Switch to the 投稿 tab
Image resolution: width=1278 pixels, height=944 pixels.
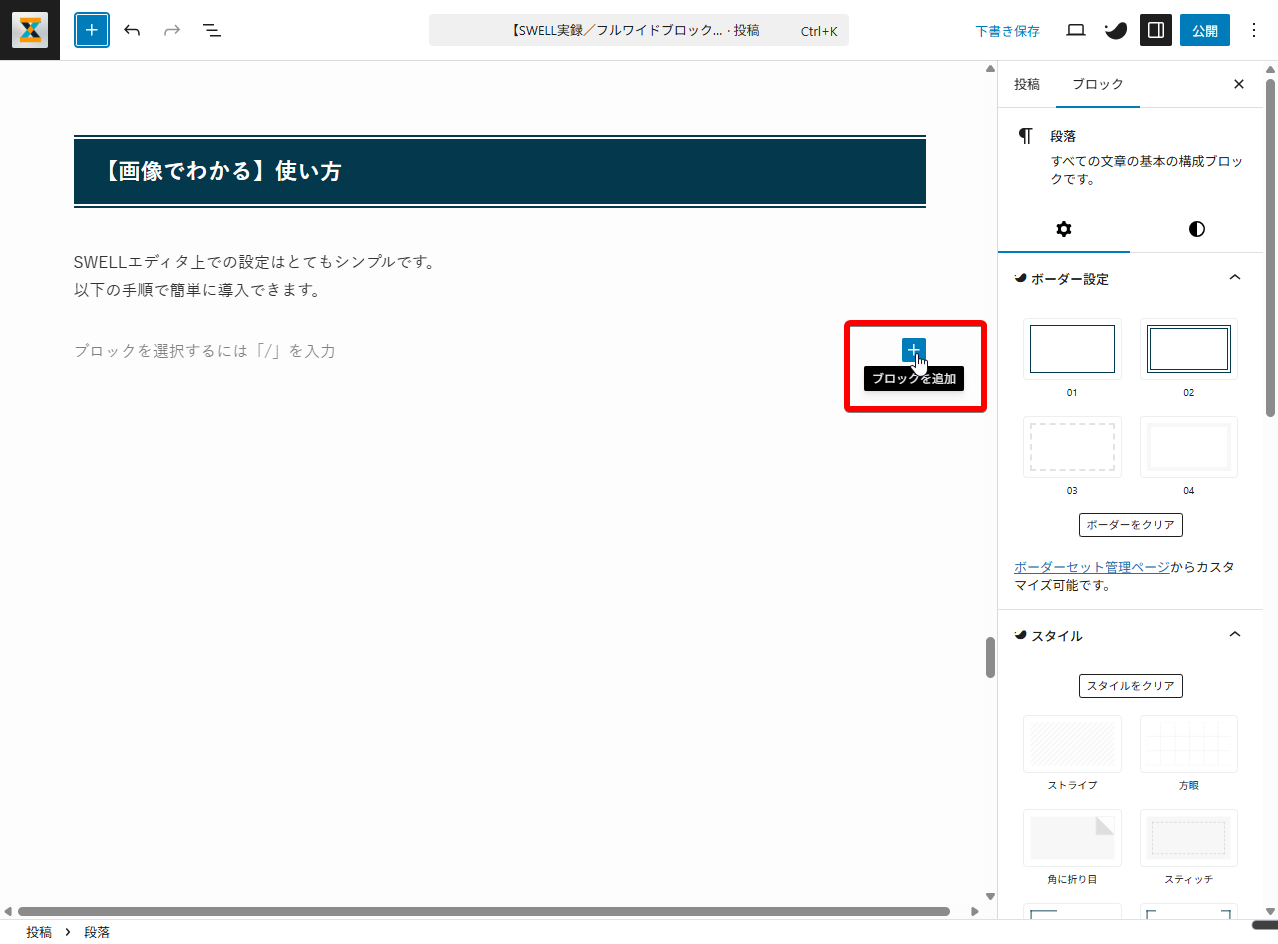click(x=1027, y=85)
